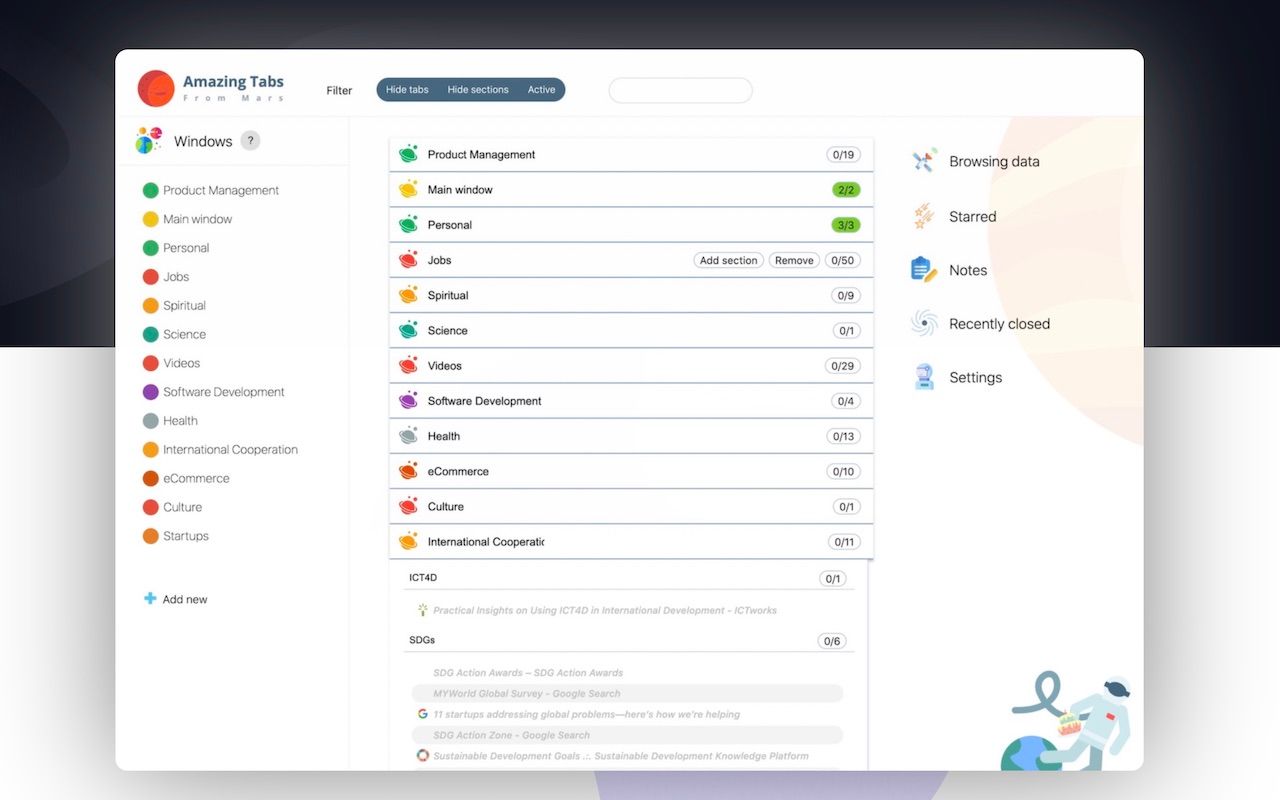
Task: Expand the Software Development window row
Action: 631,401
